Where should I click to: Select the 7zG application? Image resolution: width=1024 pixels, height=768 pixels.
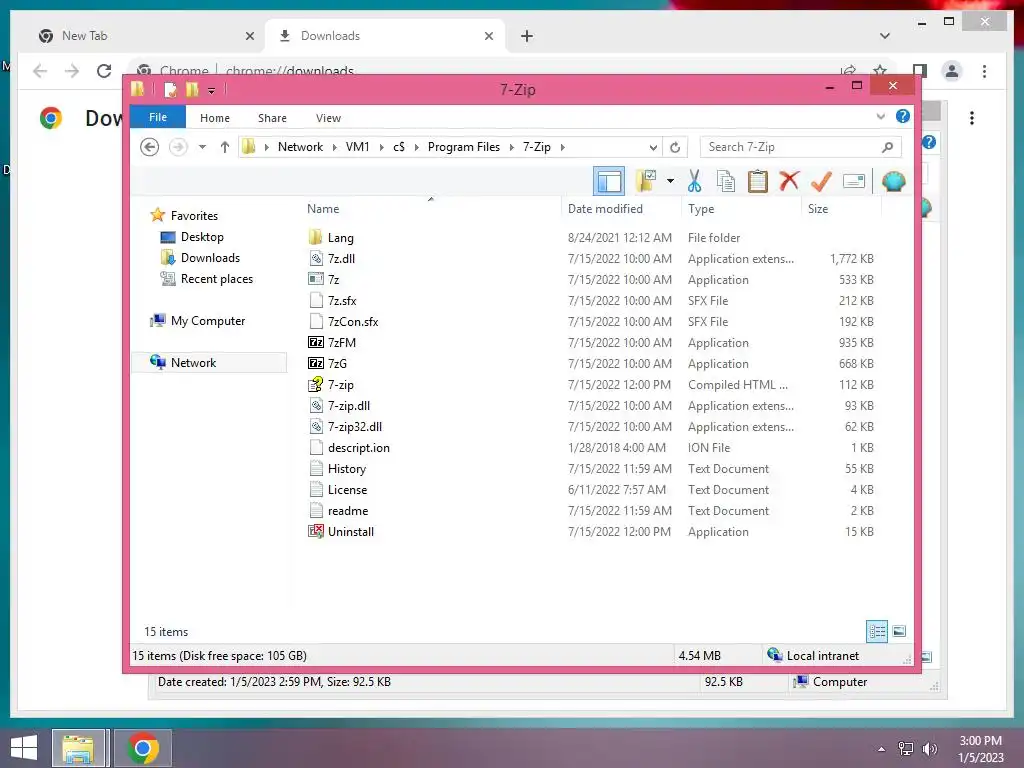(337, 364)
